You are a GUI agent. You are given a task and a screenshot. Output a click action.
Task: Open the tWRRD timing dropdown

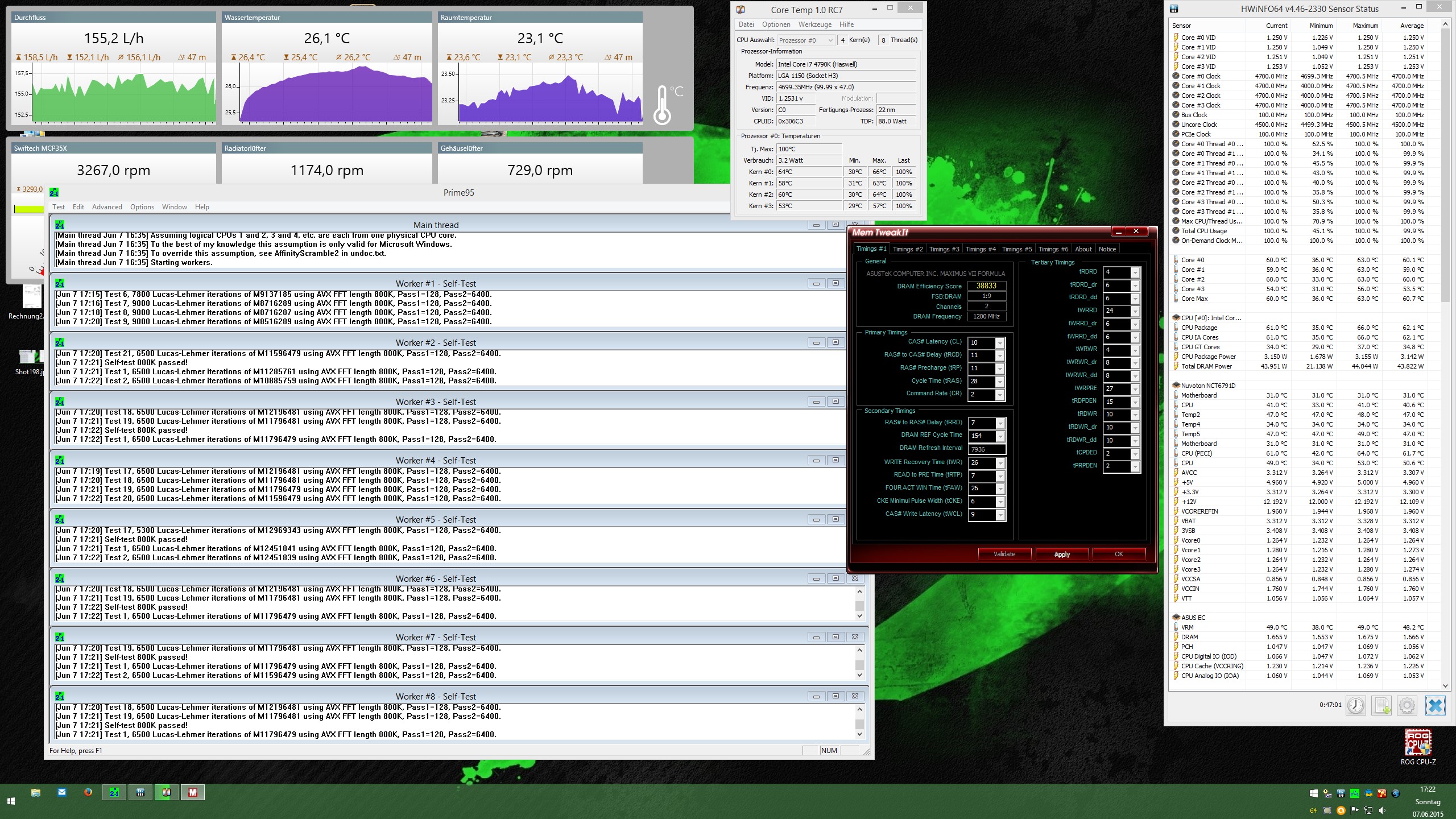pos(1135,311)
